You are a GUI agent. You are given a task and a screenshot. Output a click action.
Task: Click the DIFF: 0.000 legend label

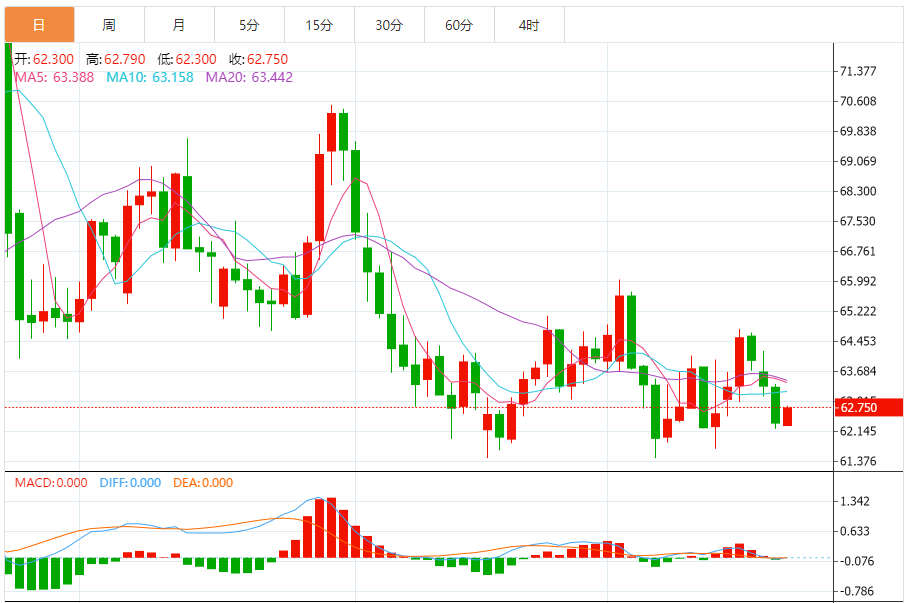pos(130,483)
